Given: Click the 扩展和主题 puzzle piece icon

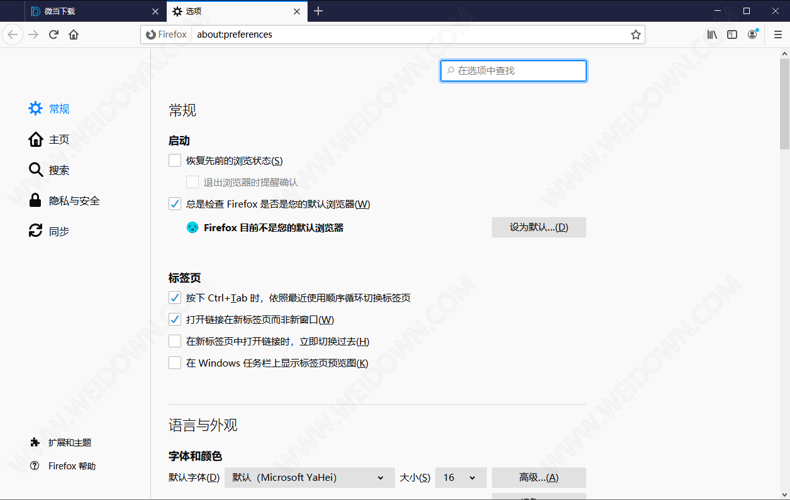Looking at the screenshot, I should point(35,442).
